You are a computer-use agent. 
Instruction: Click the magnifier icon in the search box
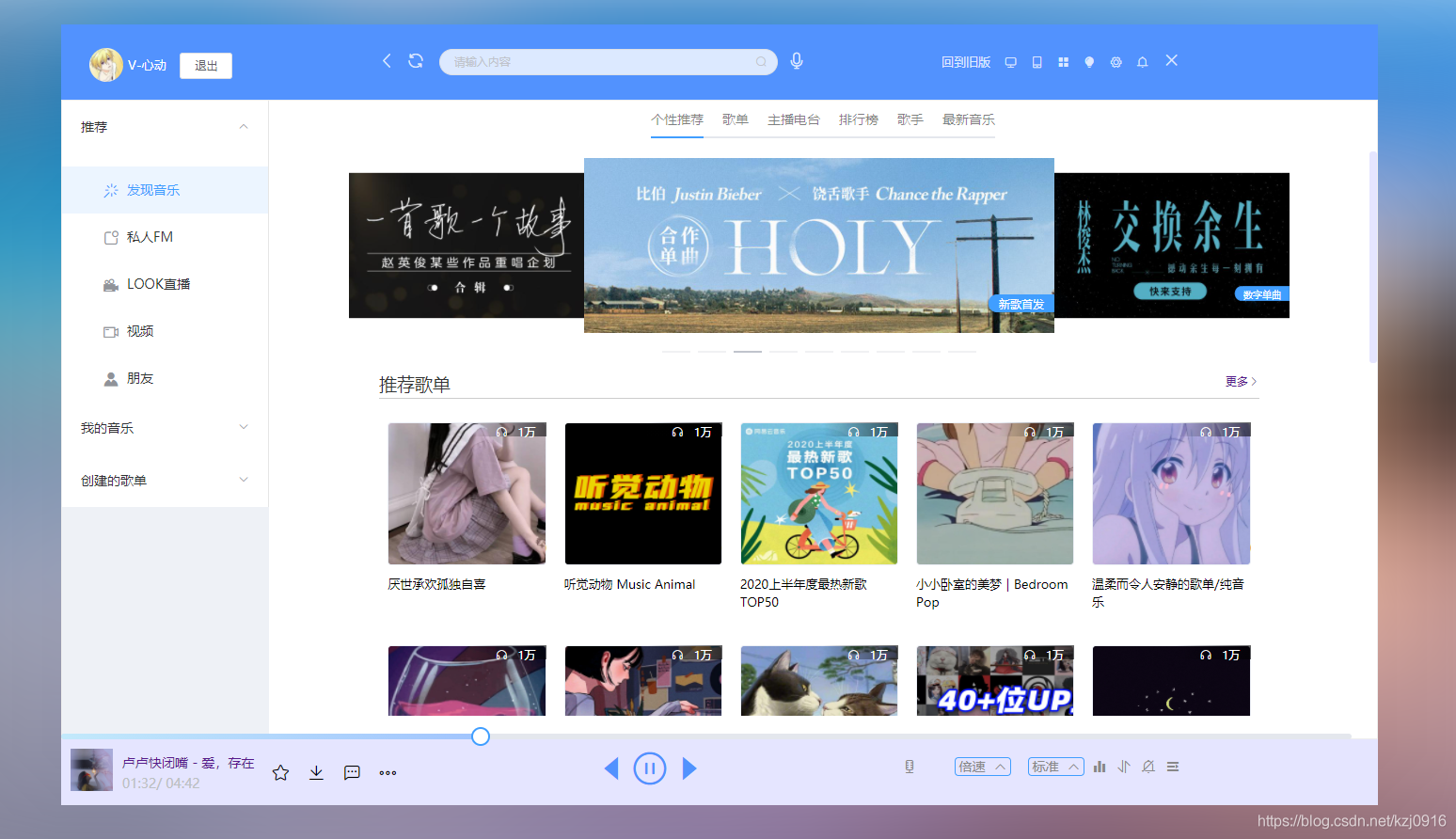[761, 62]
